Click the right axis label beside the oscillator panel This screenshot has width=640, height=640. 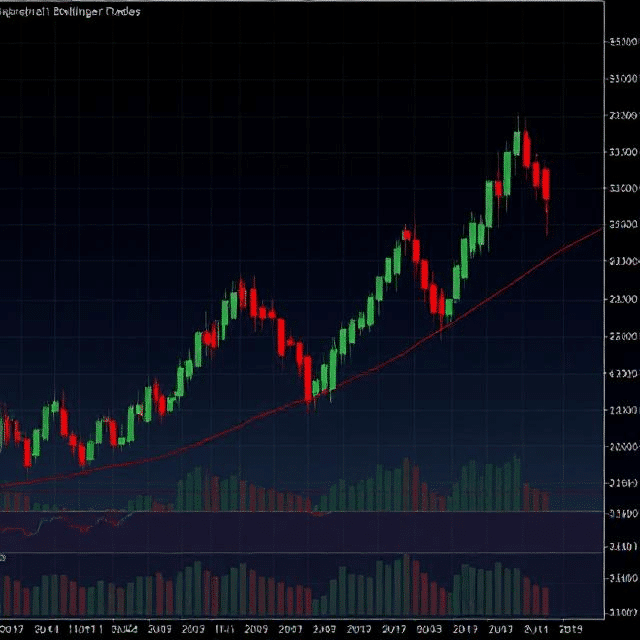[622, 513]
